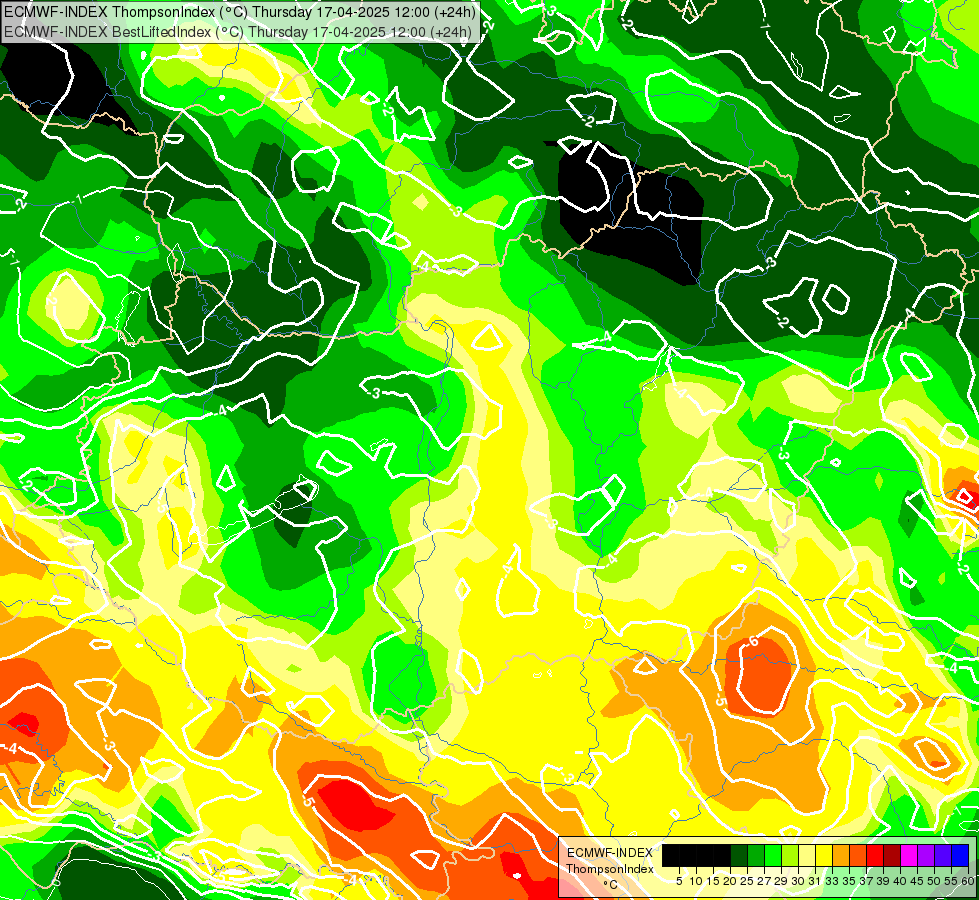Click legend tick value 15

(713, 881)
